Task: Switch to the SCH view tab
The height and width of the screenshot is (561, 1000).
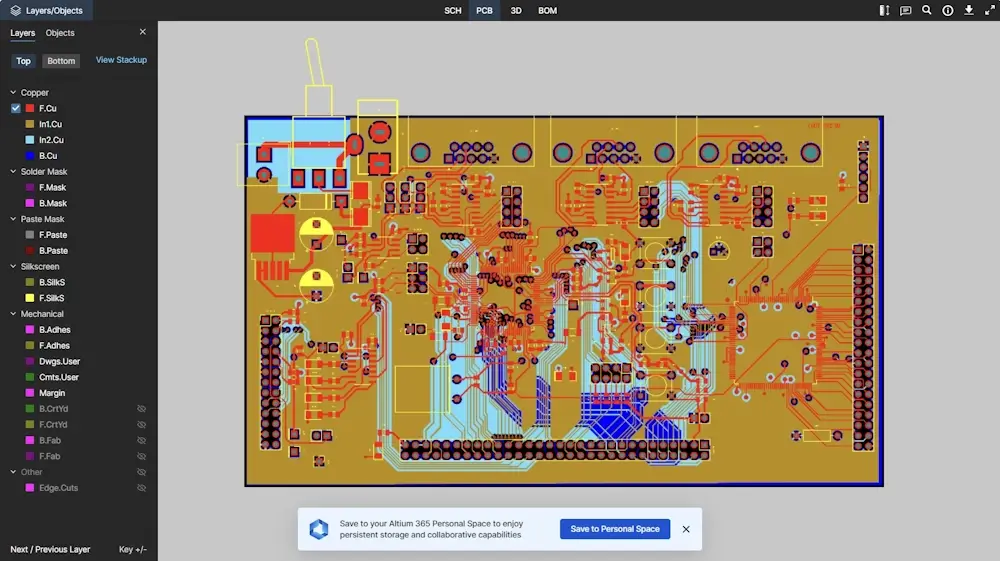Action: (453, 10)
